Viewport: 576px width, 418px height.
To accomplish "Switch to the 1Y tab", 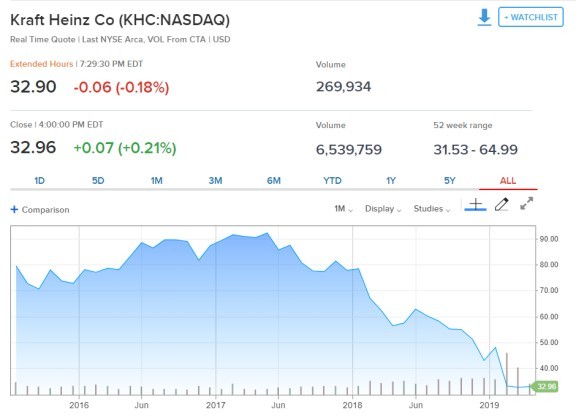I will point(391,181).
